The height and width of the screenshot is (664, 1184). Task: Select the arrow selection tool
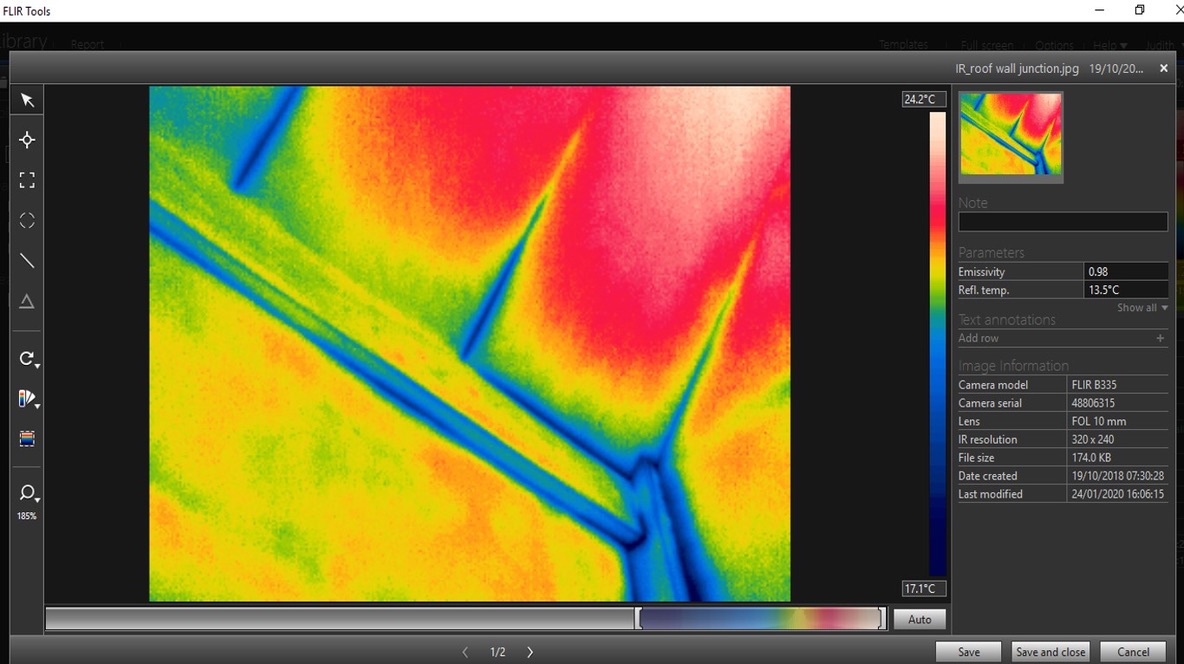tap(27, 99)
